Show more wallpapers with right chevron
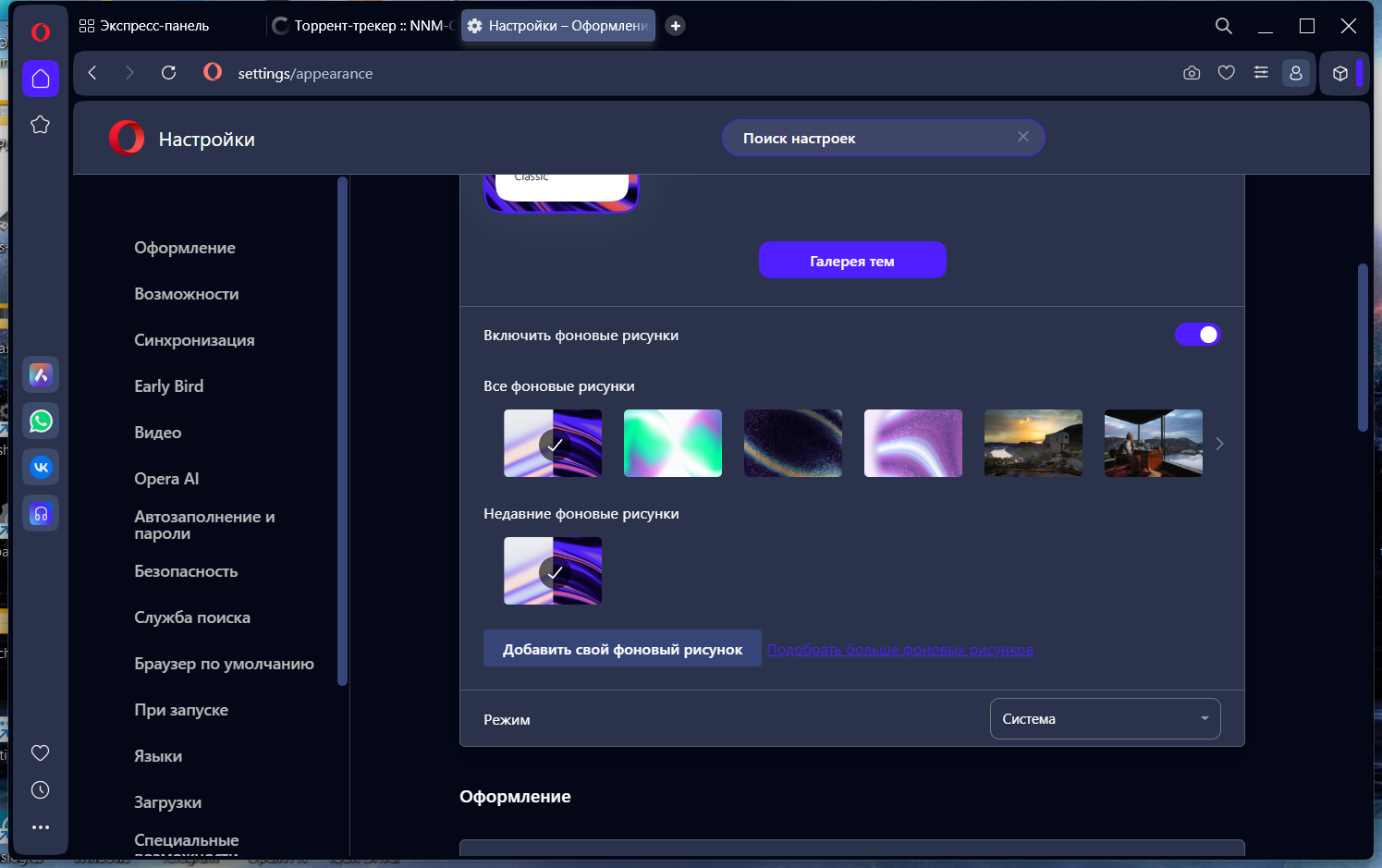The image size is (1382, 868). coord(1220,444)
